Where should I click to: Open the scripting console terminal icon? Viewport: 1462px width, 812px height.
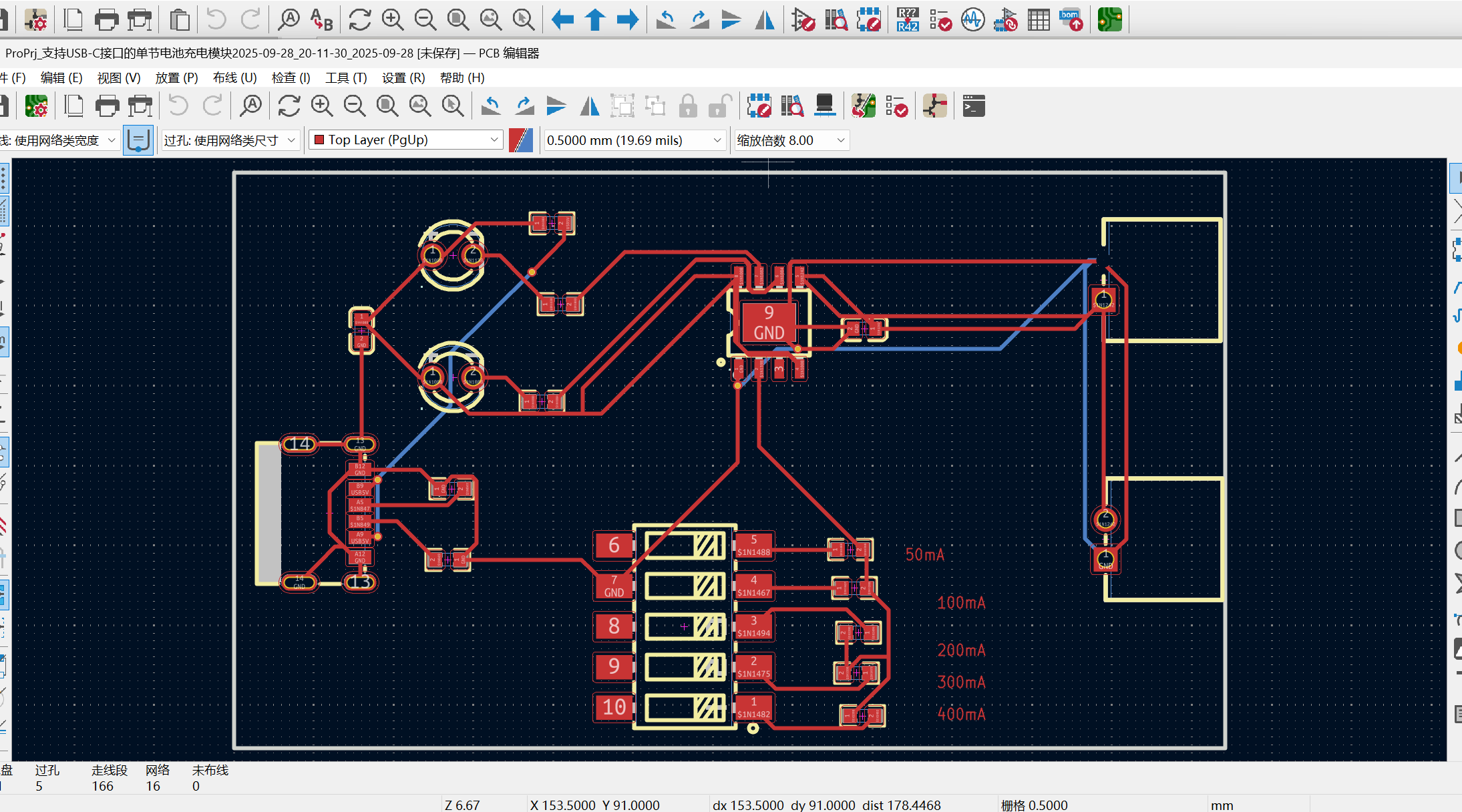coord(973,106)
